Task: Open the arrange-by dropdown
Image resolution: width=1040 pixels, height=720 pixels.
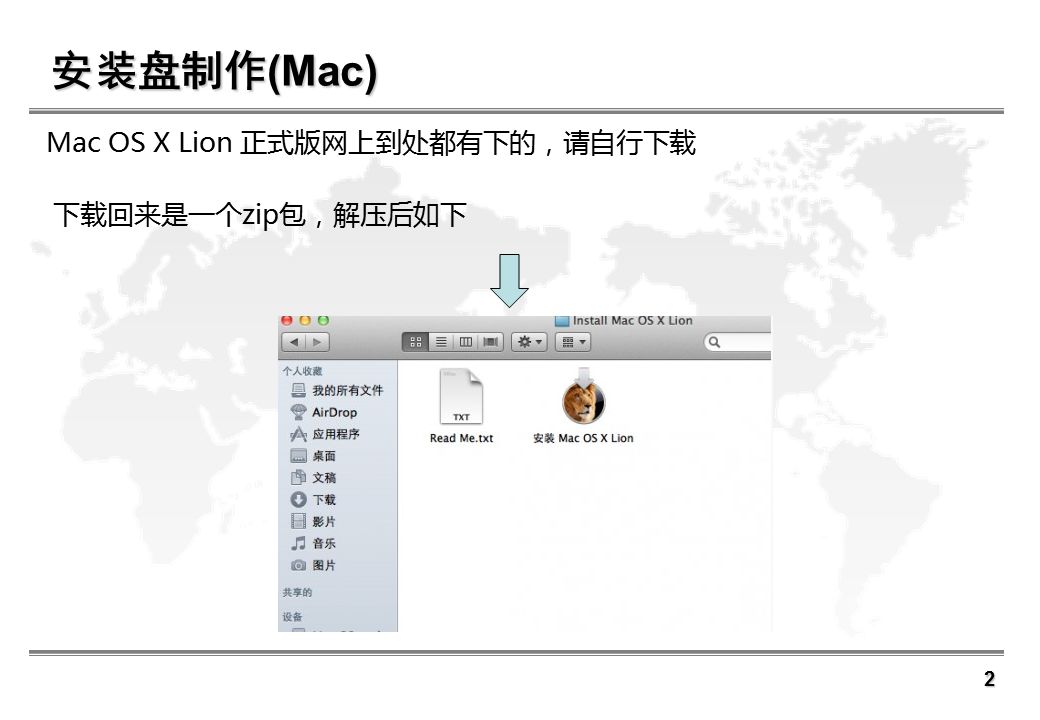Action: [573, 342]
